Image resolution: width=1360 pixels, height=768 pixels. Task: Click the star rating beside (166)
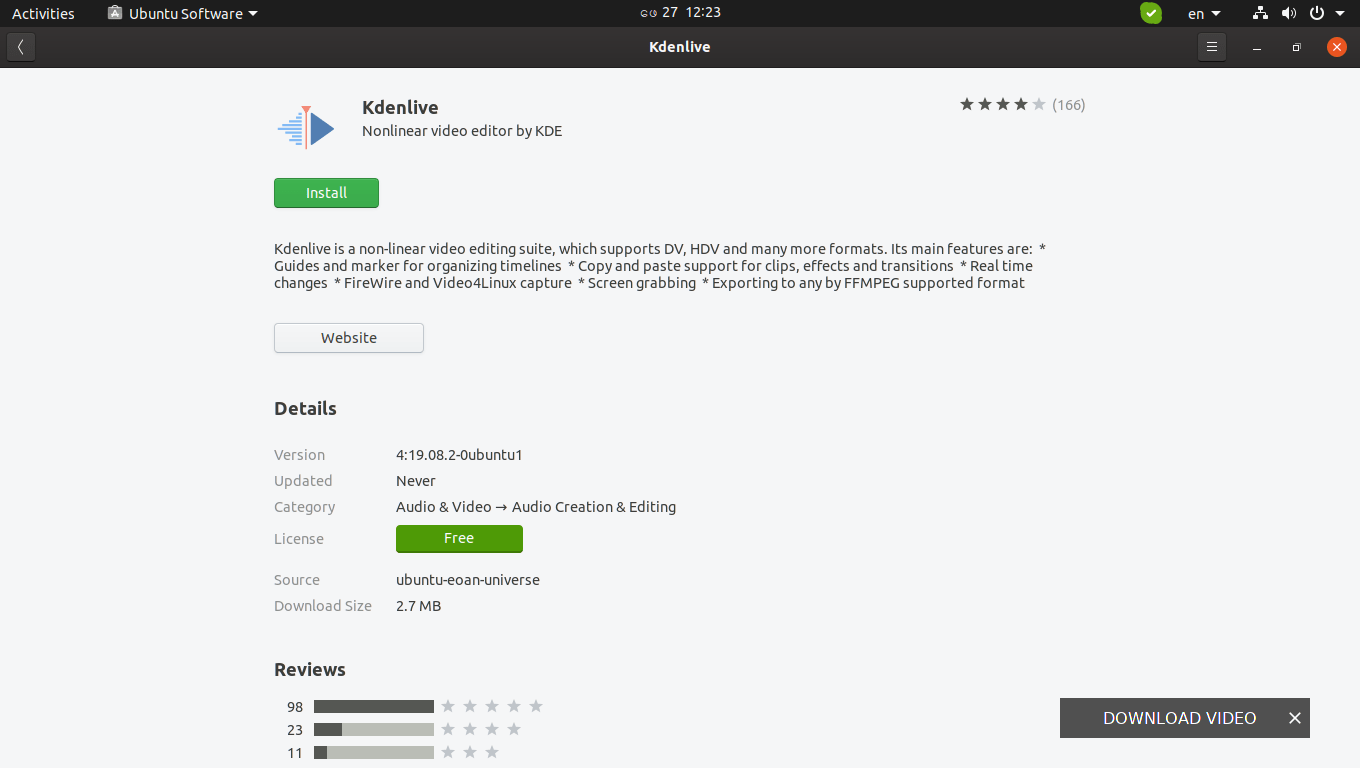(x=1002, y=104)
